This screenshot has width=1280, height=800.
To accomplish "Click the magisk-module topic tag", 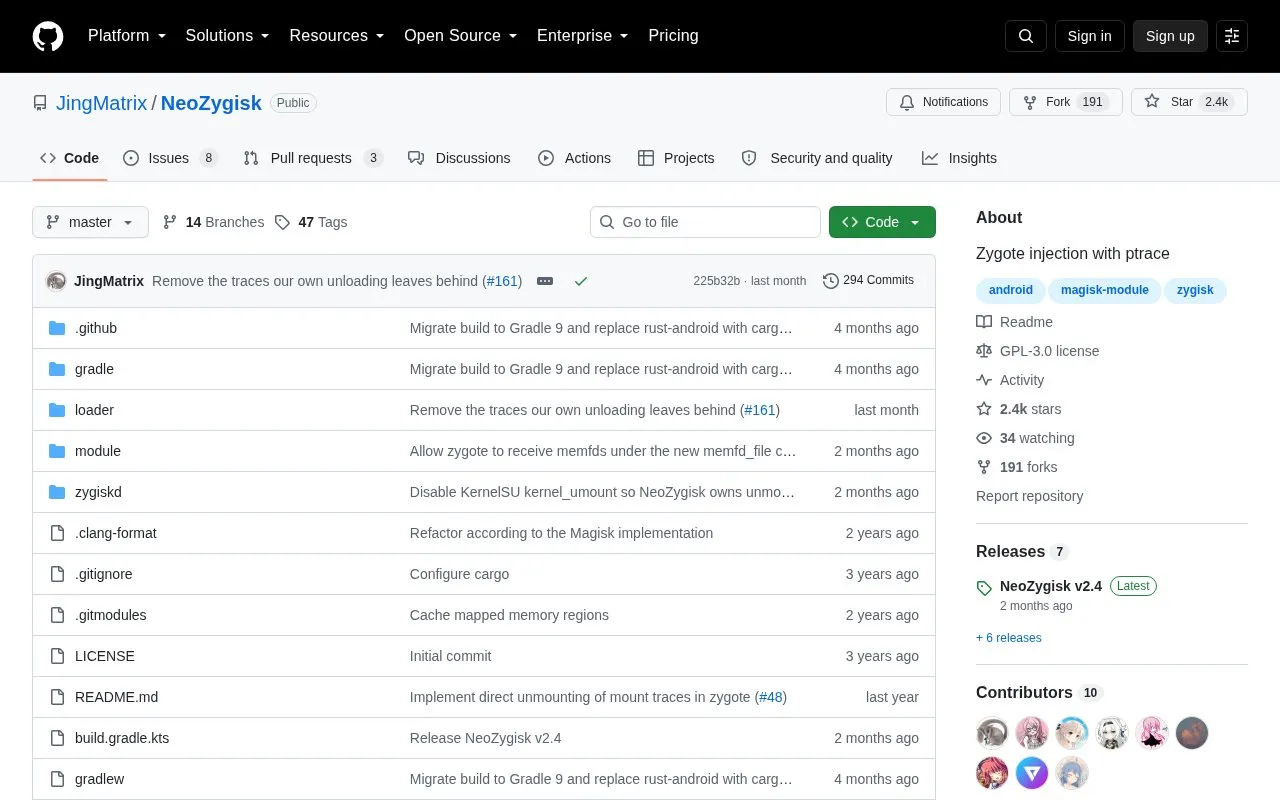I will coord(1105,290).
